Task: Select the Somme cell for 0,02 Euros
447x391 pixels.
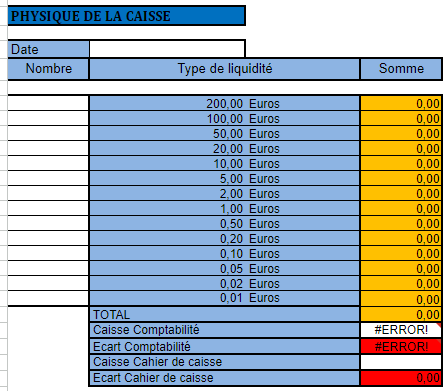Action: point(401,283)
